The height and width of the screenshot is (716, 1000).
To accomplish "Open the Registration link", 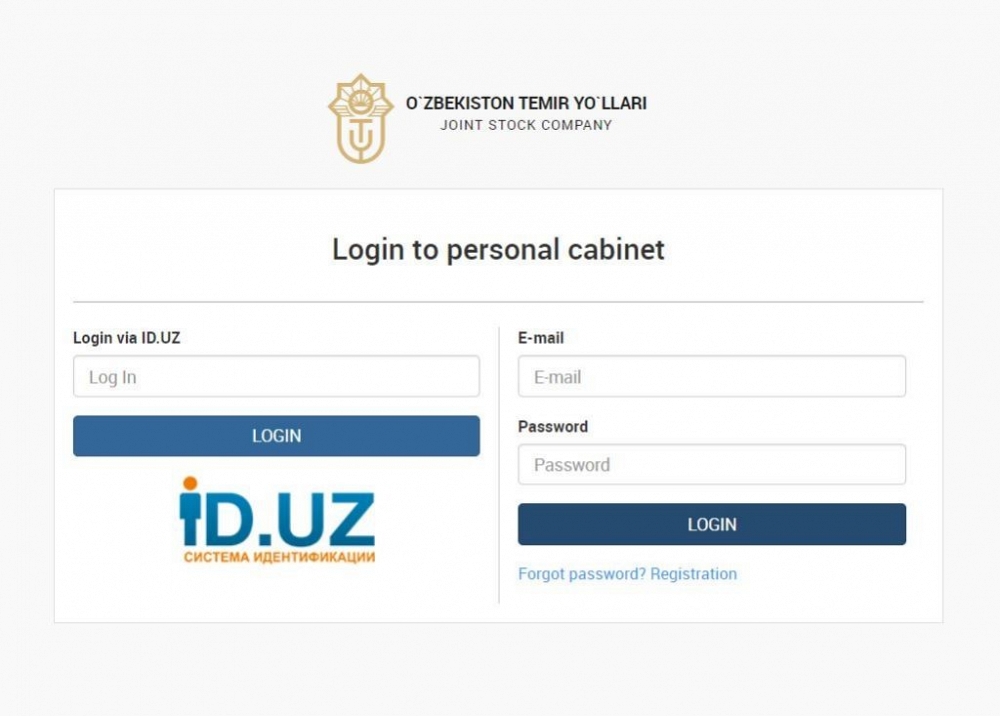I will [x=693, y=574].
